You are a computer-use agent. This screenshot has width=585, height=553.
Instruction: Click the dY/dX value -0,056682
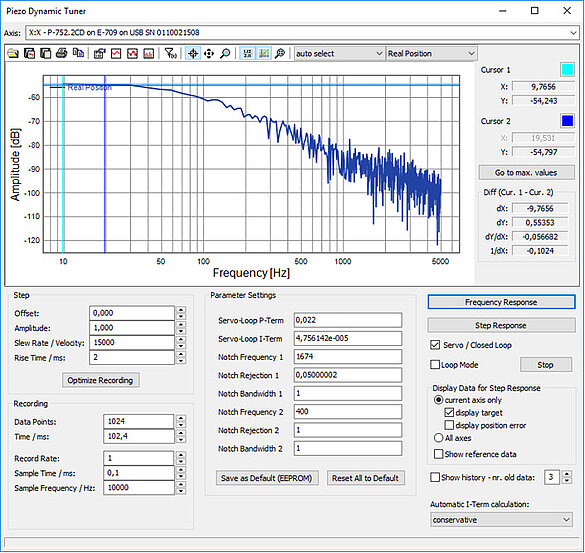[540, 237]
